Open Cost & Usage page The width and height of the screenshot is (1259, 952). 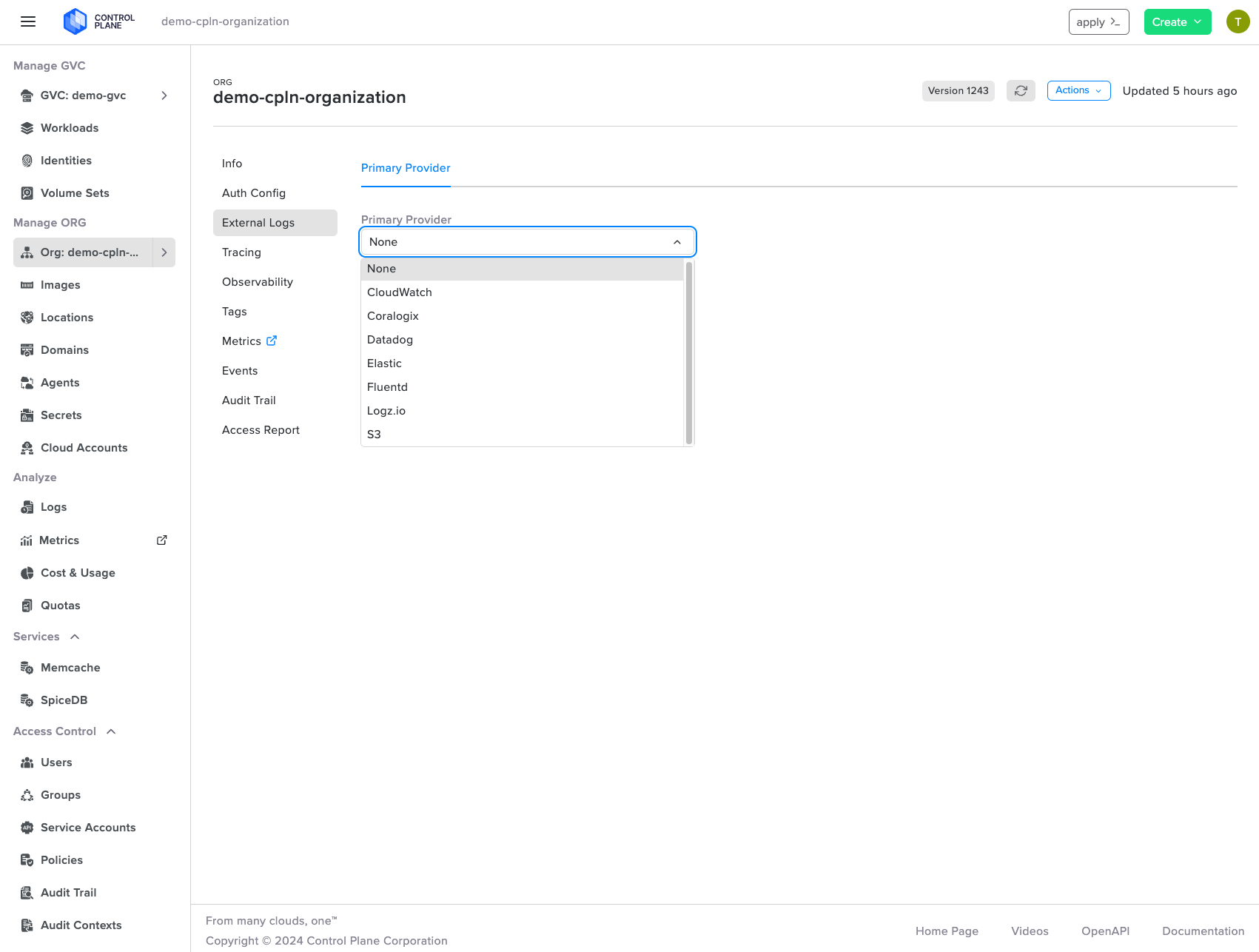pyautogui.click(x=78, y=573)
